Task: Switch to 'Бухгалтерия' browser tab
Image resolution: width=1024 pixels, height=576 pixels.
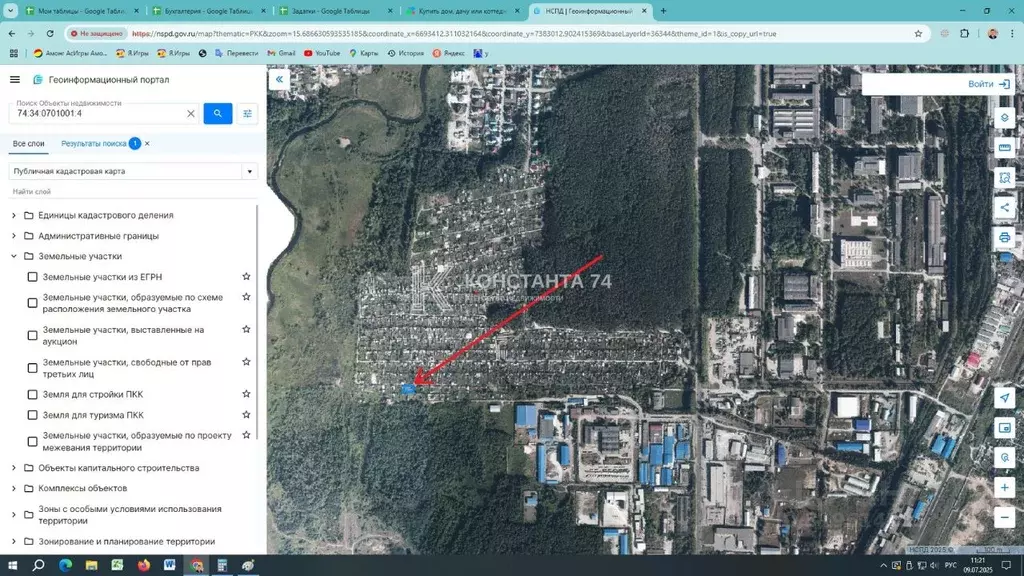Action: pyautogui.click(x=208, y=11)
